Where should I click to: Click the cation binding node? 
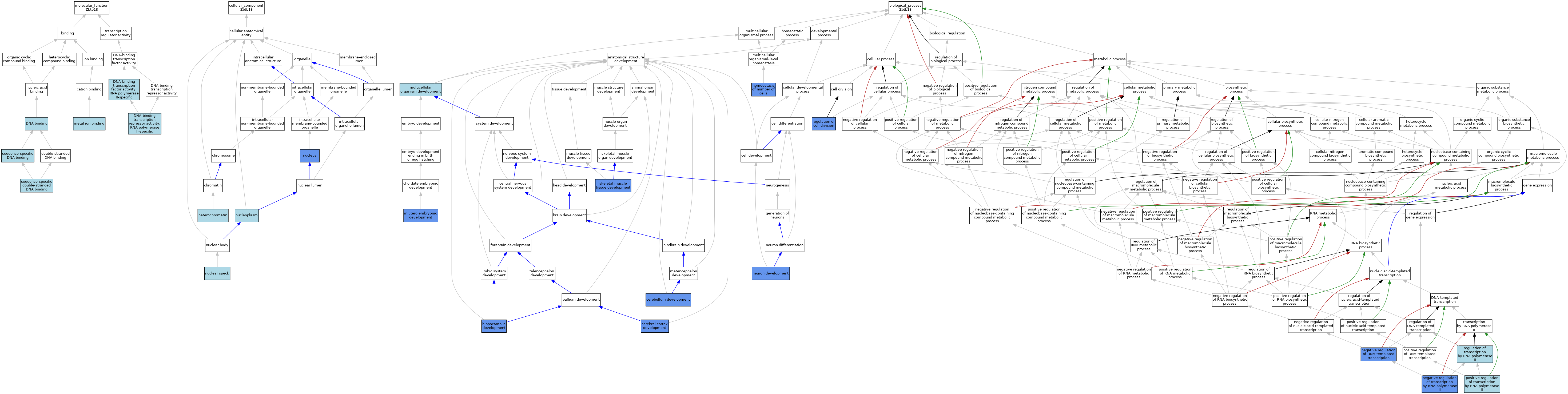point(89,90)
